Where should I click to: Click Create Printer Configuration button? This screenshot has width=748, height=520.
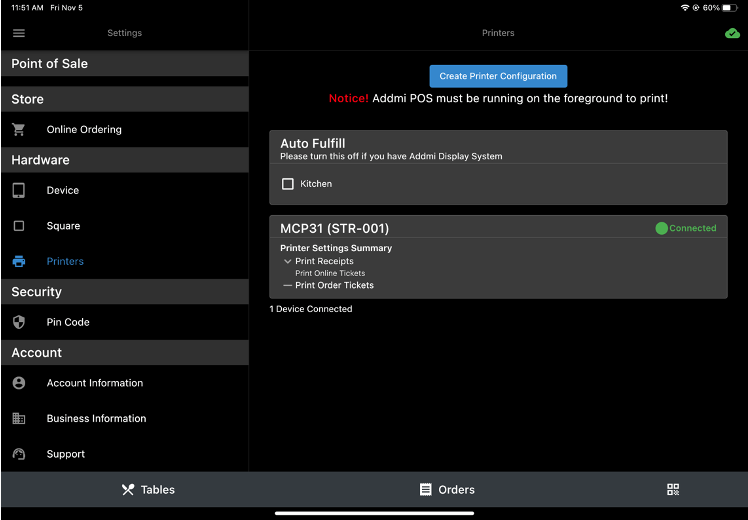click(498, 76)
